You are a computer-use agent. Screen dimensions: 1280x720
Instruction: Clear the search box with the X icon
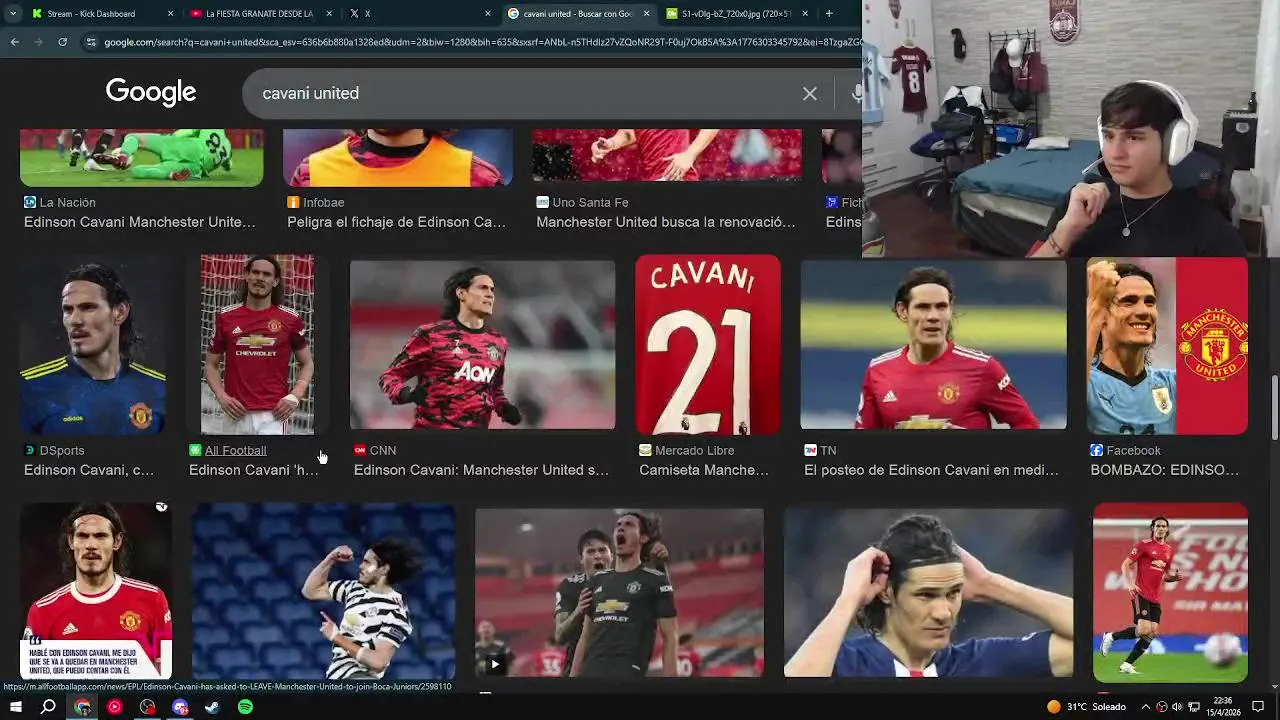point(809,93)
